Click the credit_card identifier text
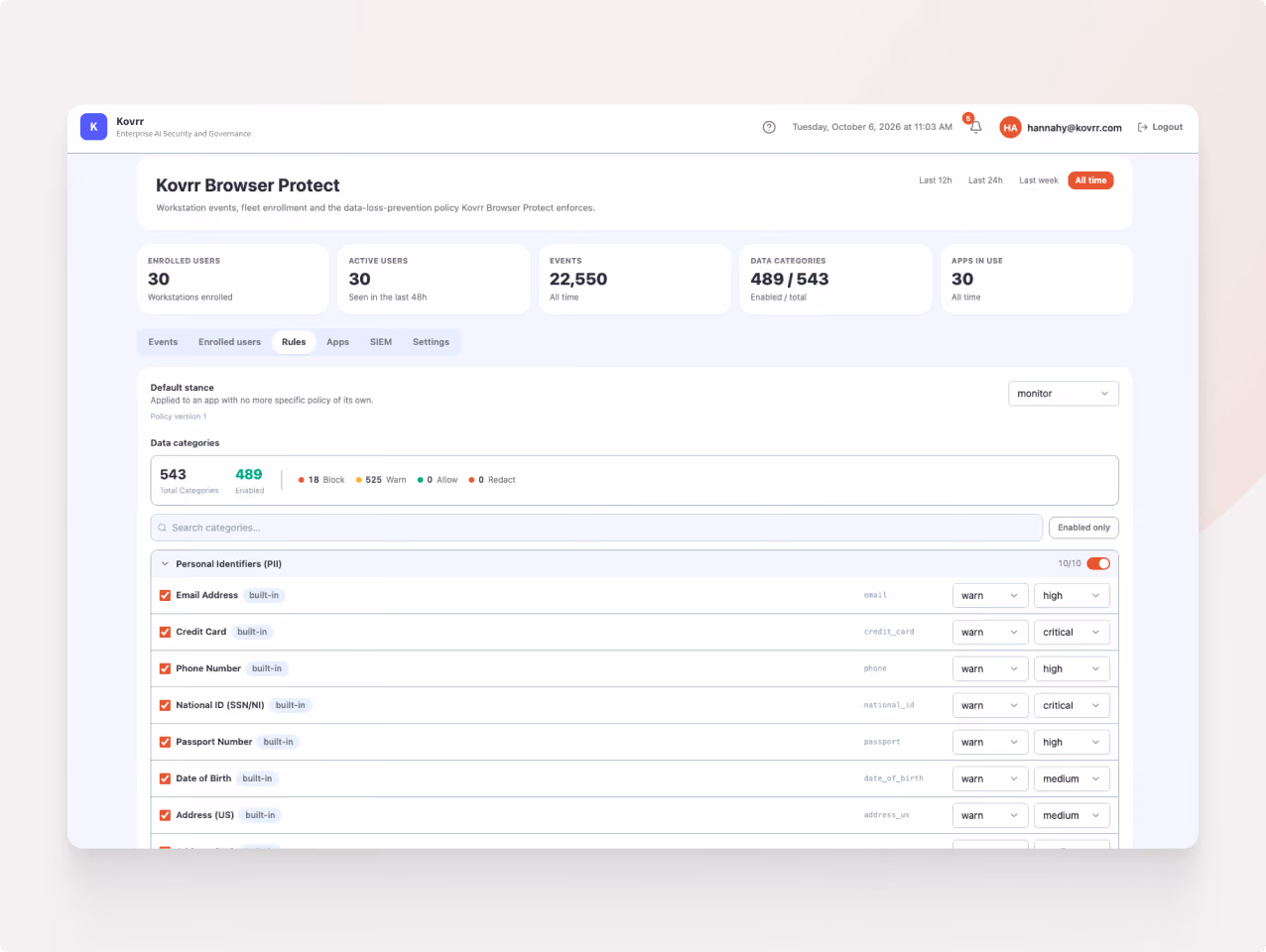Image resolution: width=1266 pixels, height=952 pixels. pyautogui.click(x=889, y=632)
